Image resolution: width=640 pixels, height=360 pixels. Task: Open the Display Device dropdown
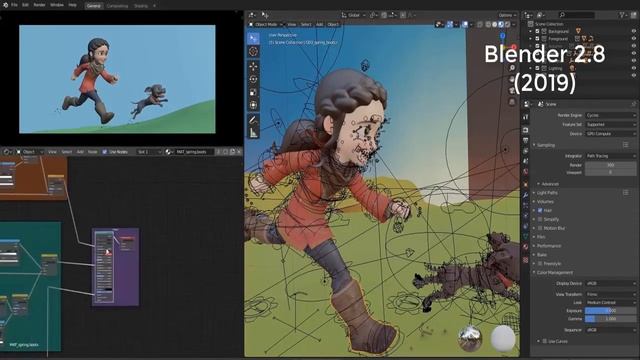pyautogui.click(x=611, y=283)
